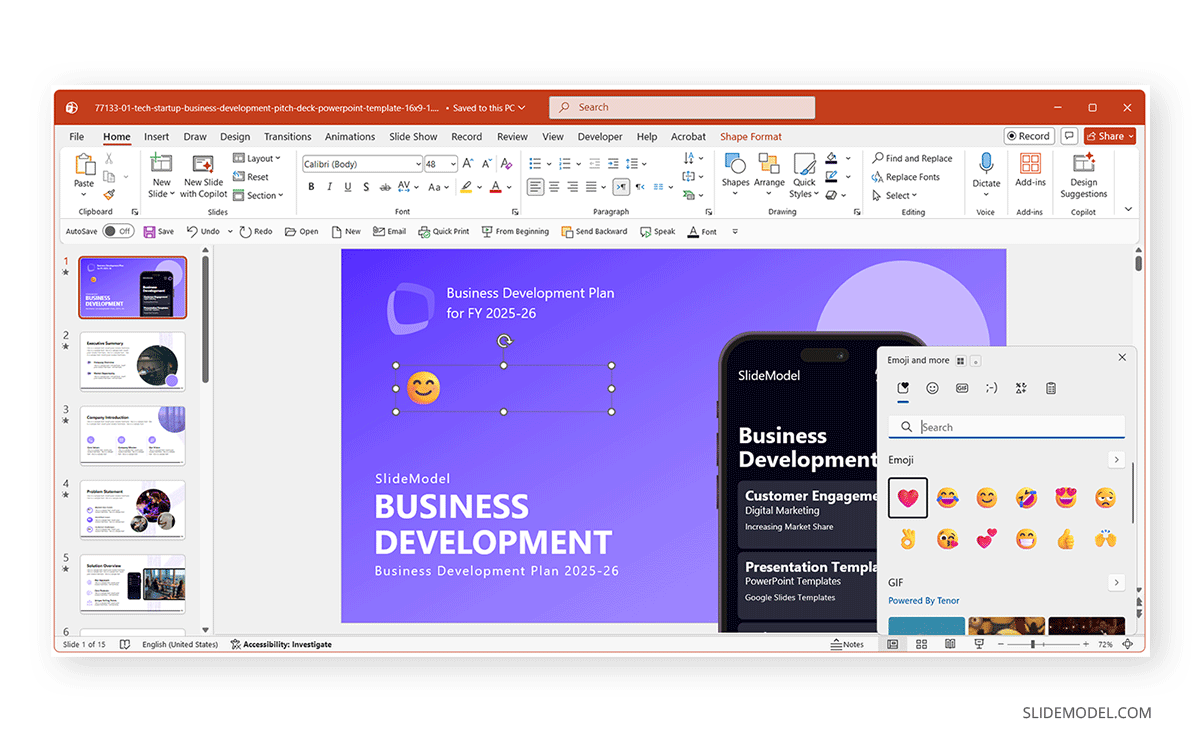Click Redo in quick access toolbar
1200x743 pixels.
[x=256, y=231]
